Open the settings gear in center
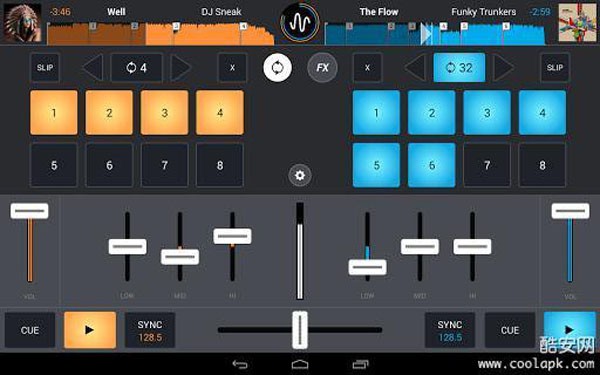 (x=300, y=175)
